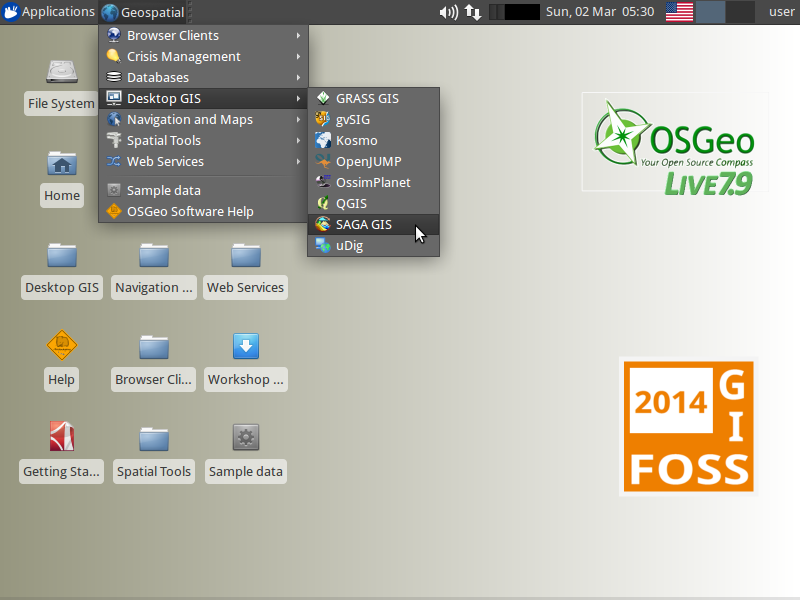The height and width of the screenshot is (600, 800).
Task: Click the Spatial Tools label in menu
Action: 164,140
